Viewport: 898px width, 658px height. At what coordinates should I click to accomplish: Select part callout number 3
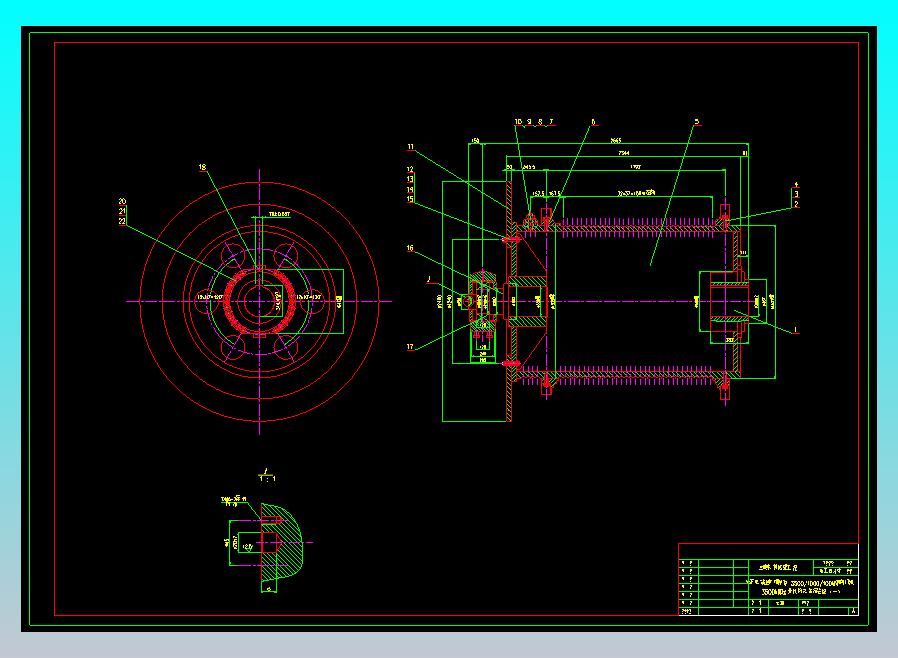point(796,195)
